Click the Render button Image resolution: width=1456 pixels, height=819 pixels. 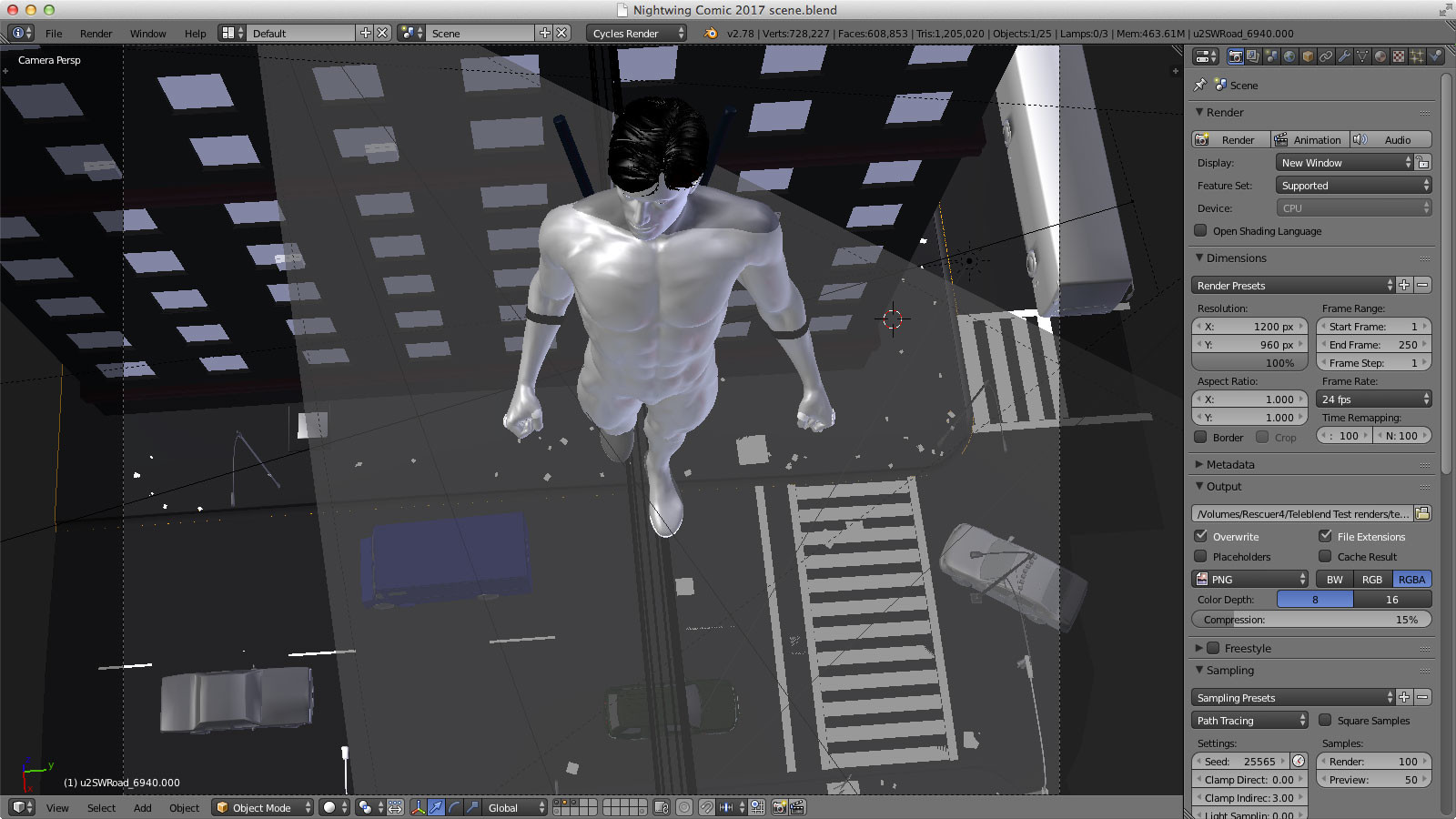[1230, 139]
